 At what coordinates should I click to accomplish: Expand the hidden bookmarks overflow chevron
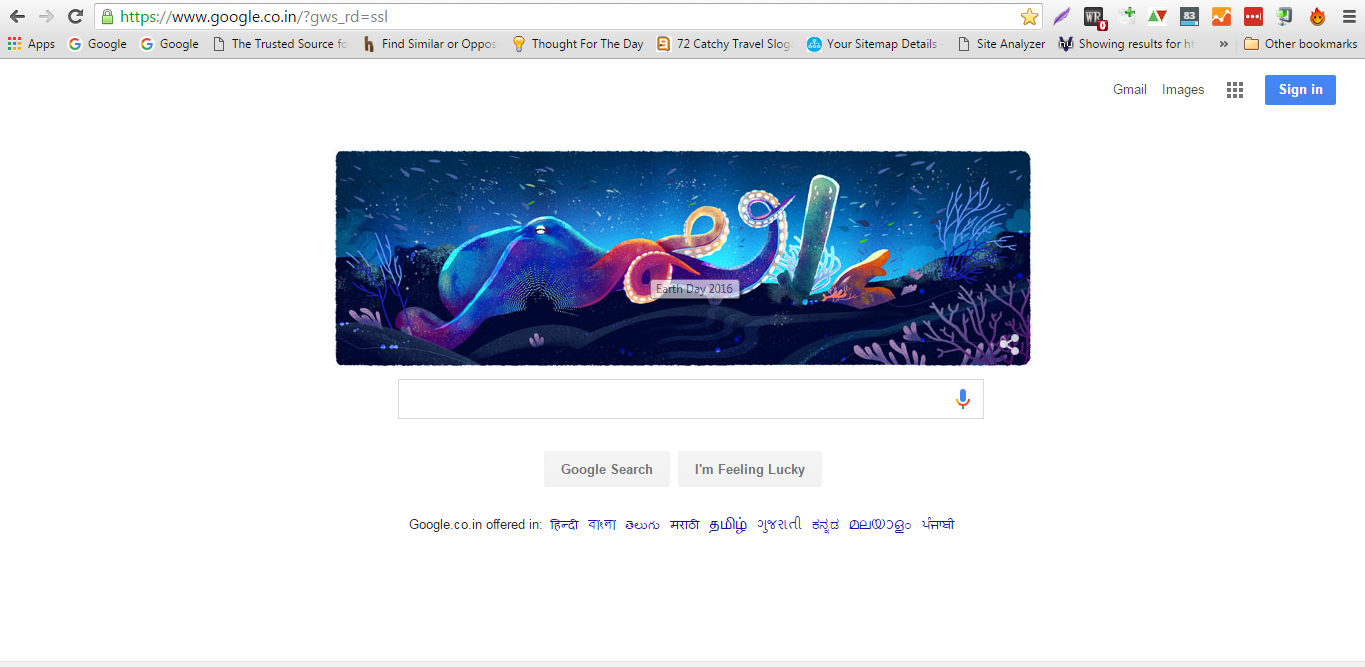[x=1223, y=44]
